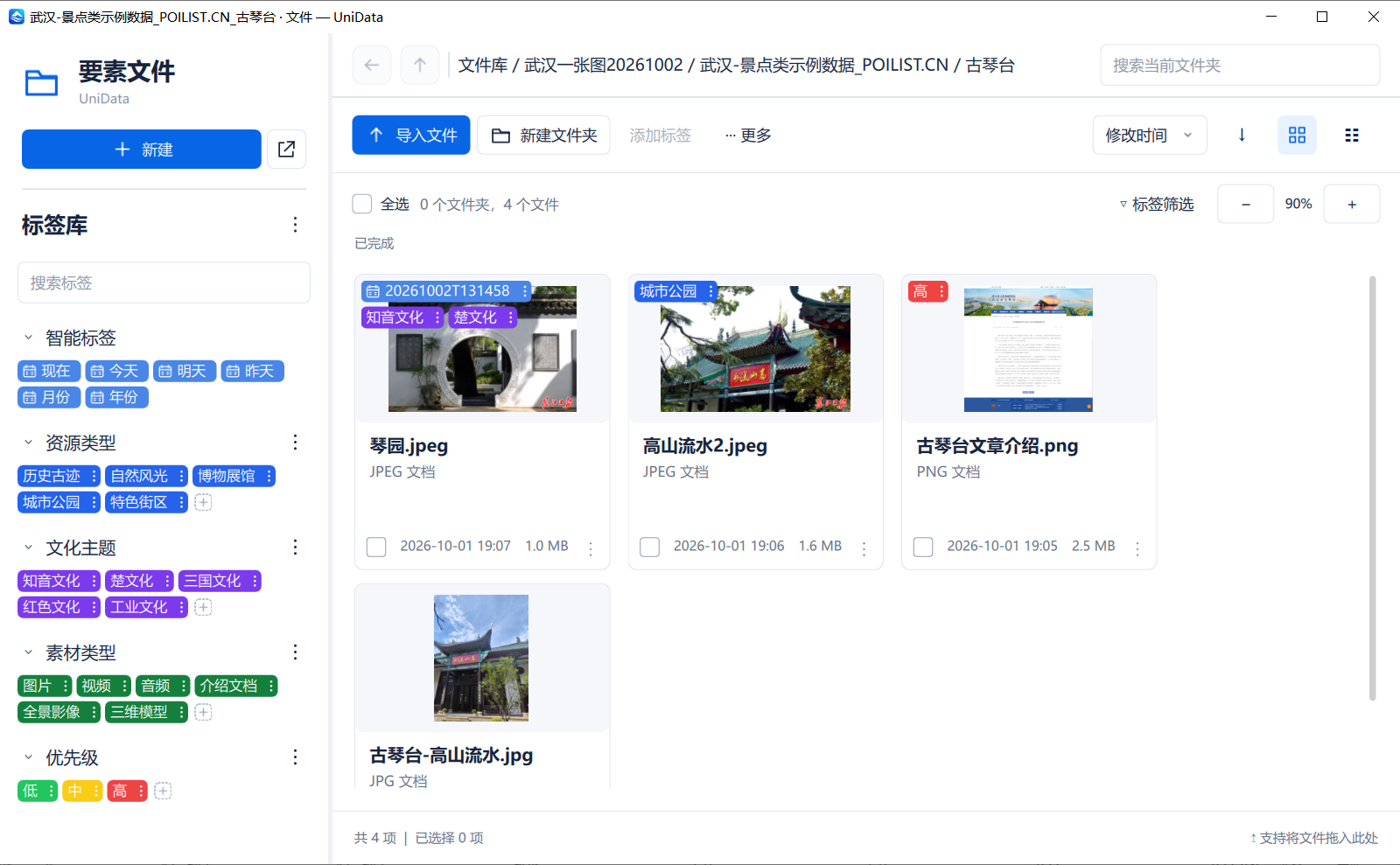This screenshot has width=1400, height=865.
Task: Add a new tag to 资源类型
Action: (203, 502)
